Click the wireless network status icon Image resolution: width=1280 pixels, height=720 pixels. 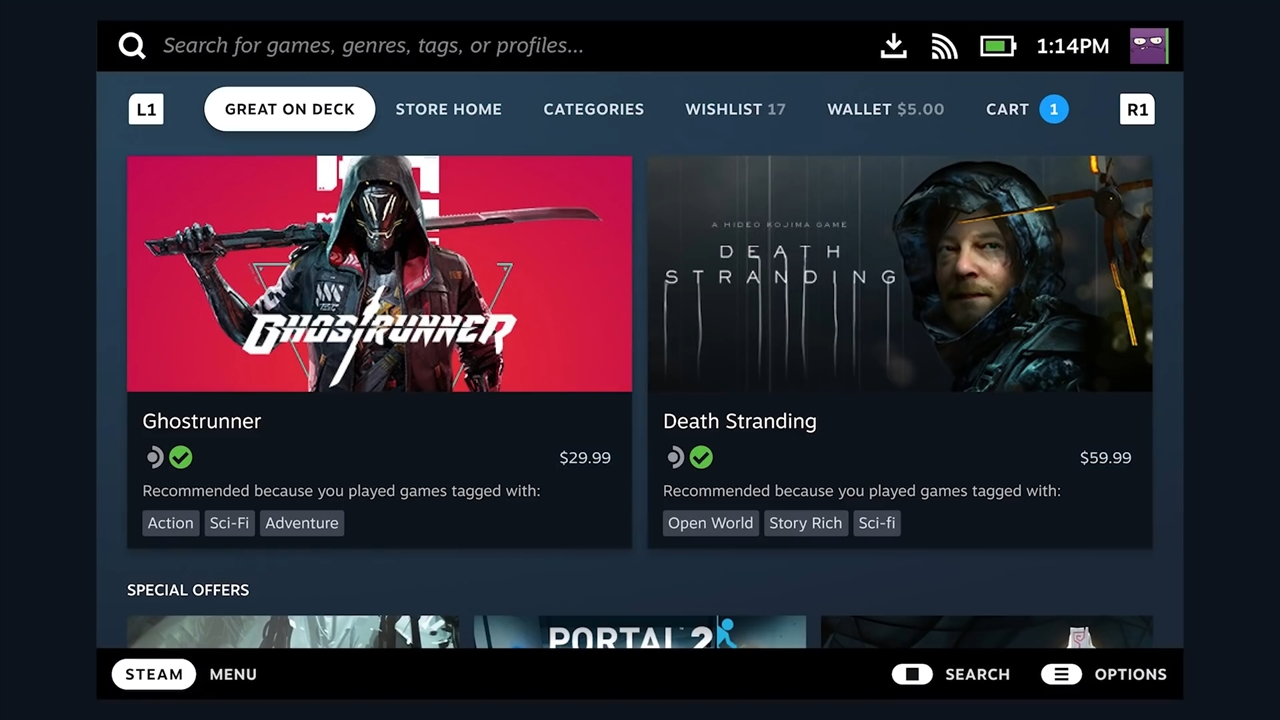coord(944,46)
